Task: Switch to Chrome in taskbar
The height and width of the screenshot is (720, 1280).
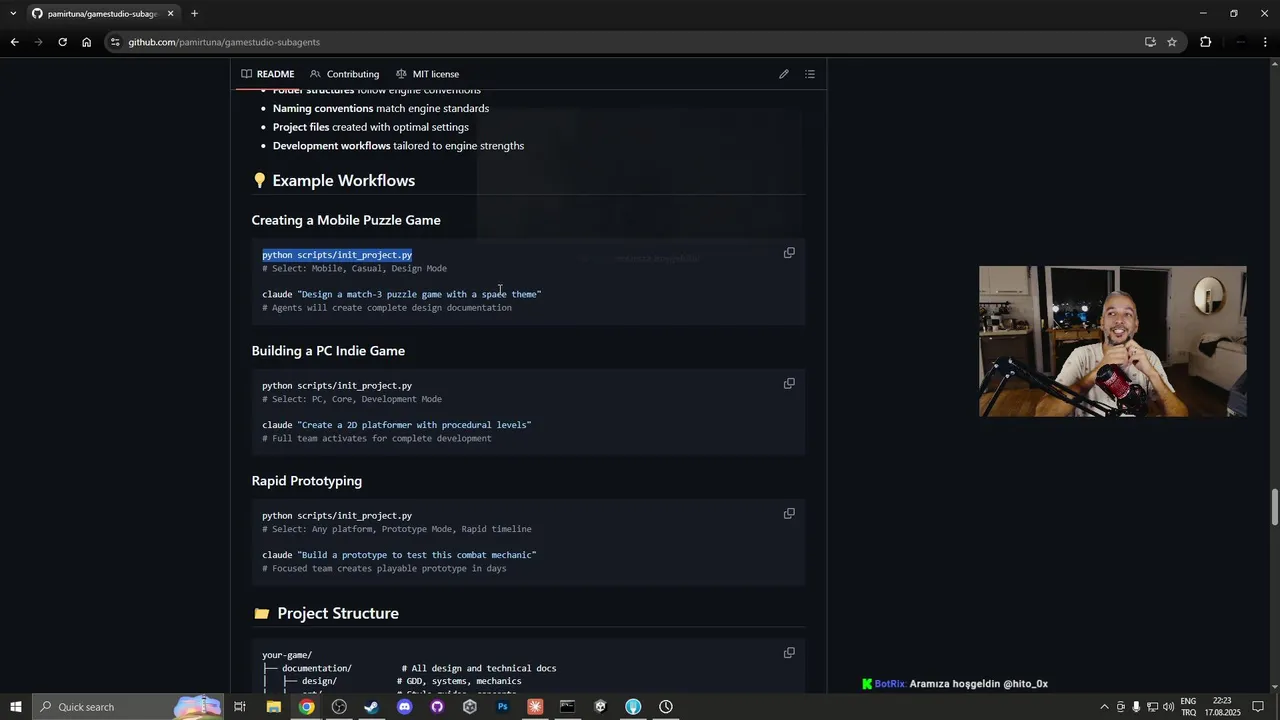Action: [x=306, y=707]
